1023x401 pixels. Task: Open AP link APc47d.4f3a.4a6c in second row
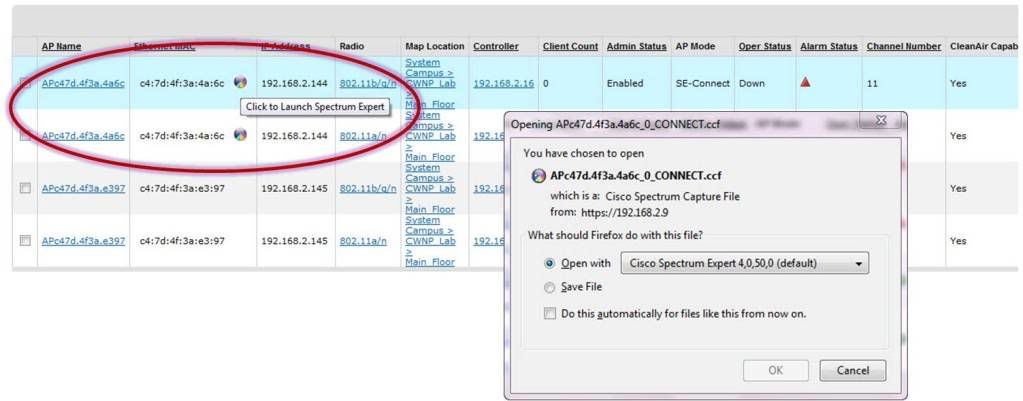(83, 136)
